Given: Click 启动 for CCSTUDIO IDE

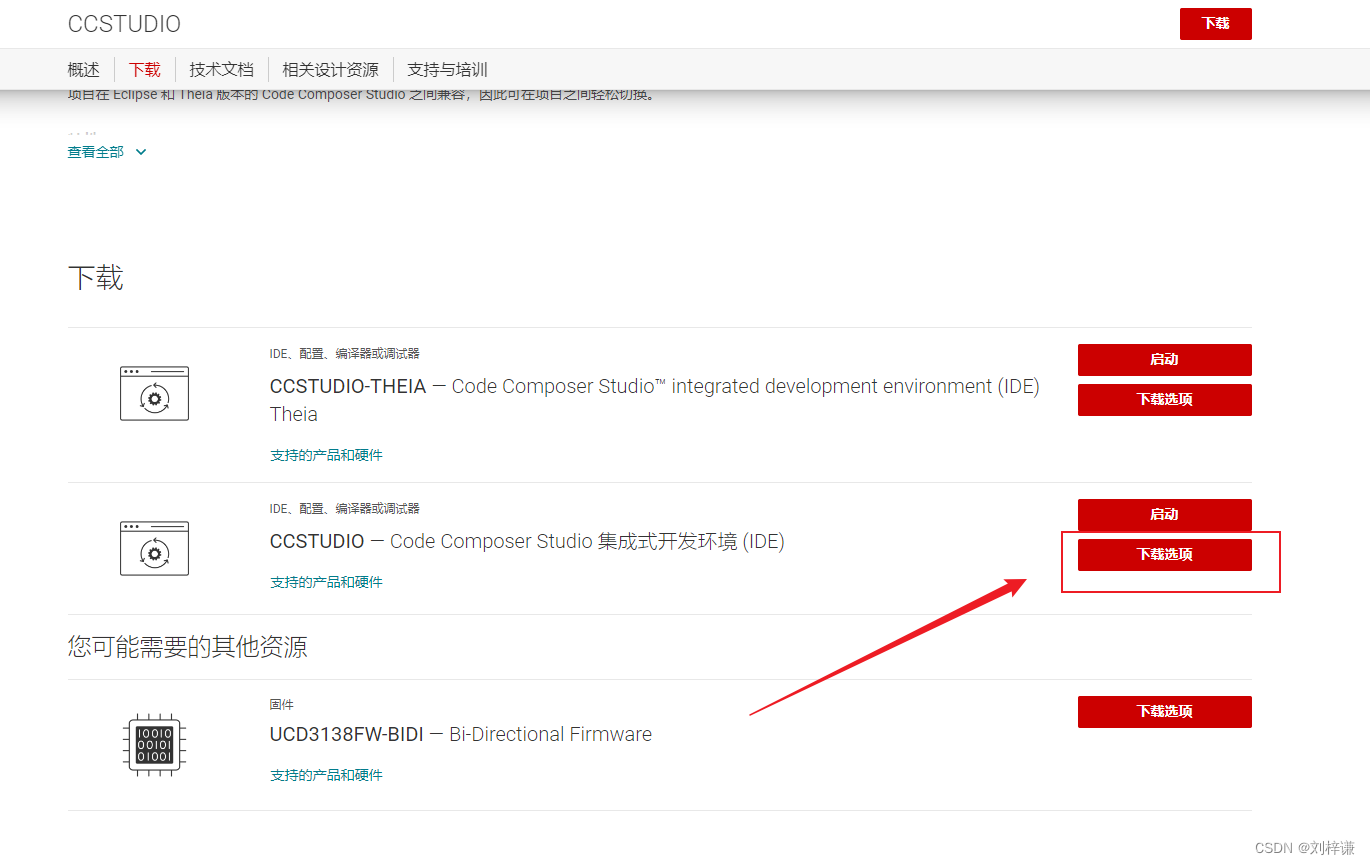Looking at the screenshot, I should (1164, 515).
